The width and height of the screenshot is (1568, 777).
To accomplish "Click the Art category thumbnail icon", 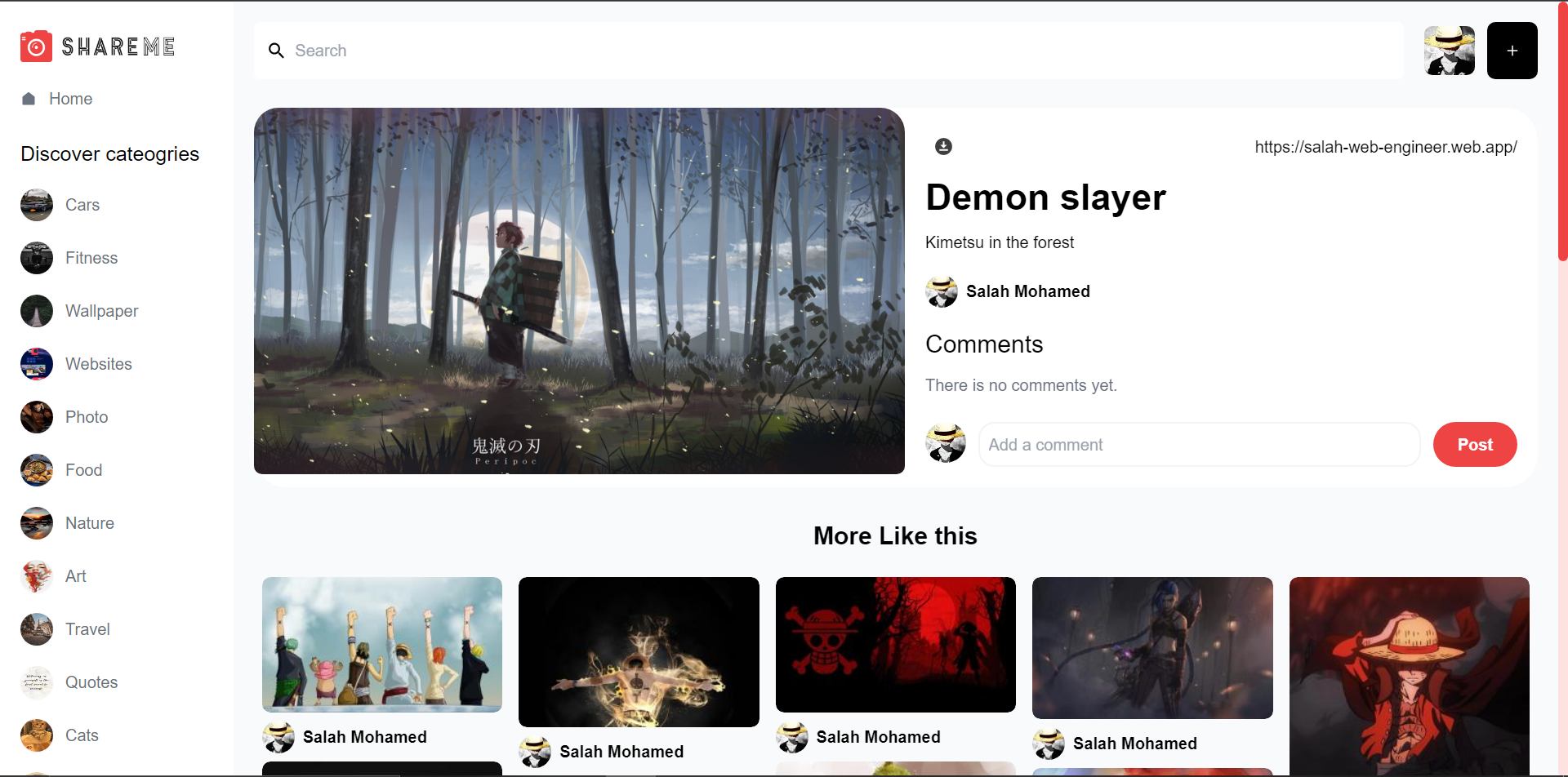I will click(37, 576).
